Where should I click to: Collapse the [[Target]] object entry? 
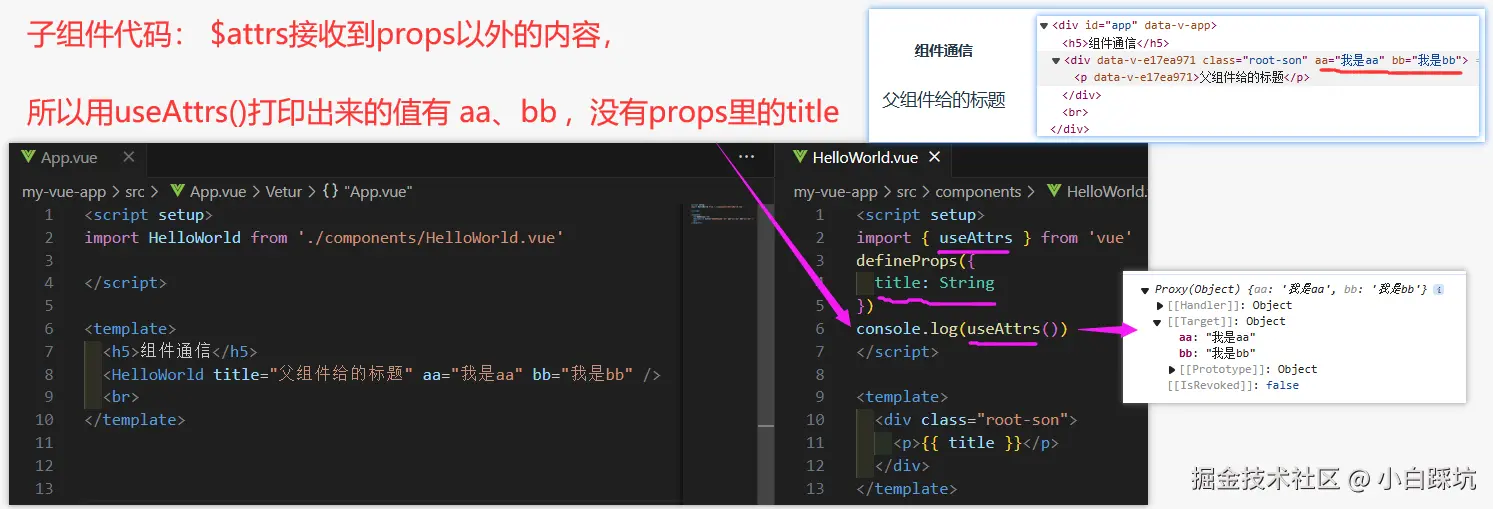pyautogui.click(x=1159, y=321)
